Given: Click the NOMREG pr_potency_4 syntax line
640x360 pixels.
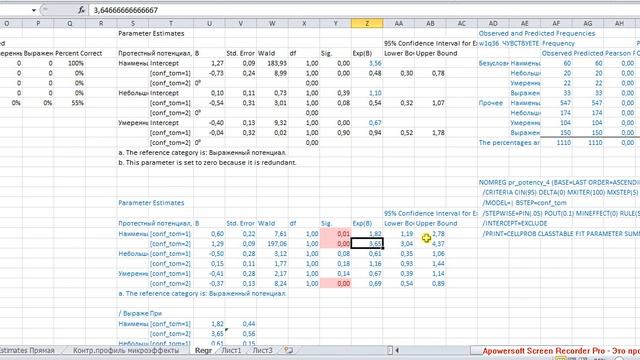Looking at the screenshot, I should 558,182.
